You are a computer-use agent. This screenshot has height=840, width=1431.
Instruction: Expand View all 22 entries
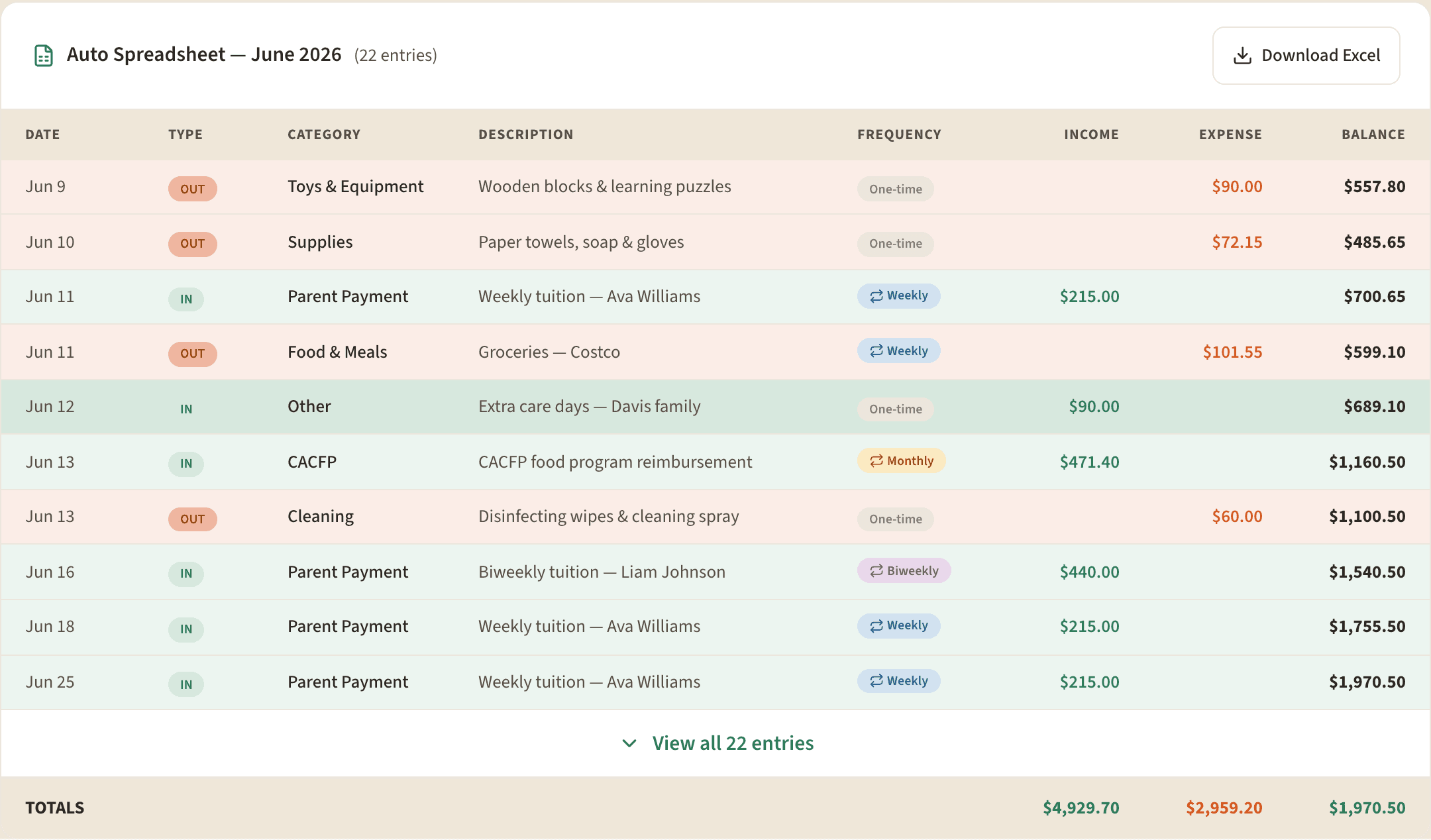pyautogui.click(x=717, y=743)
